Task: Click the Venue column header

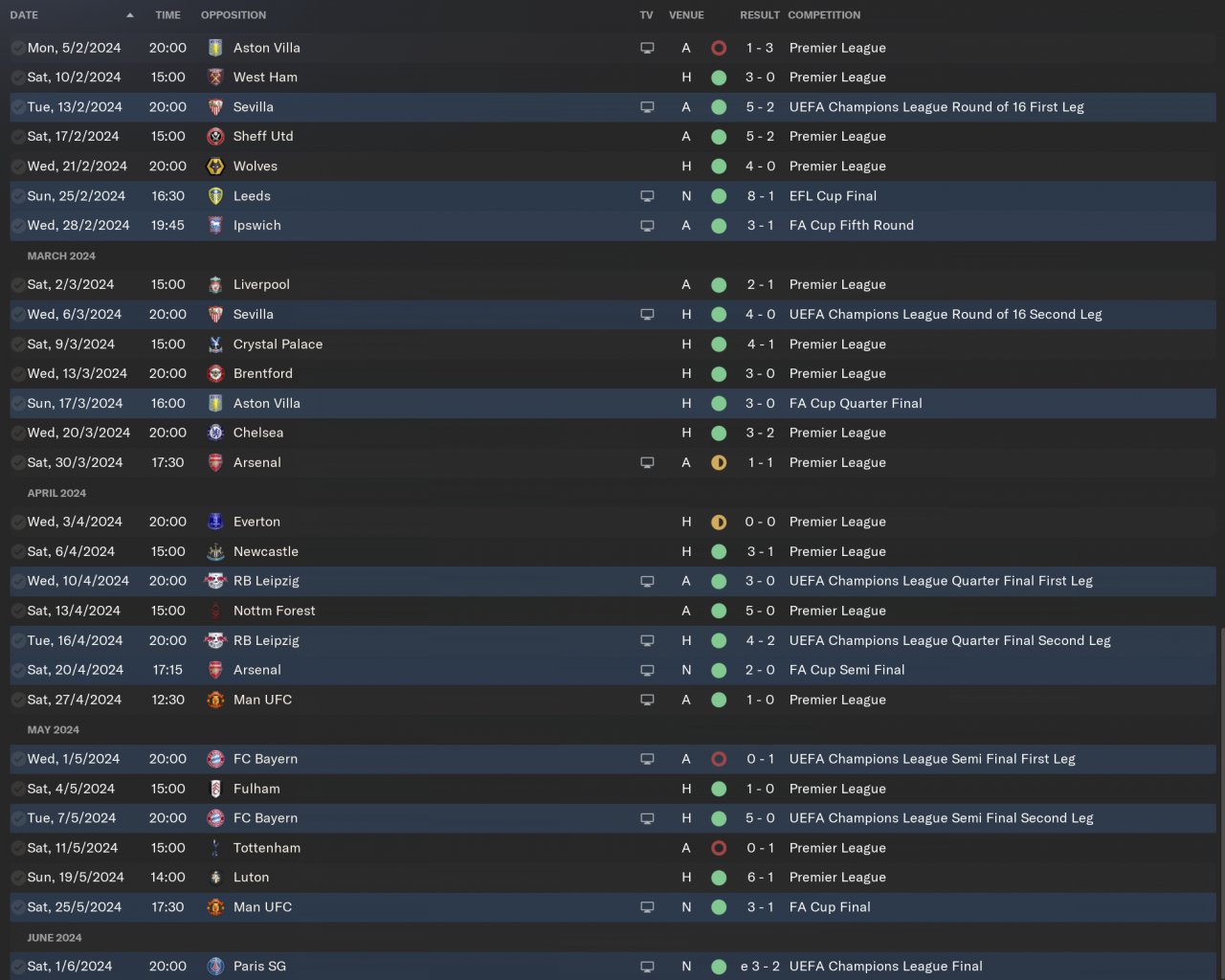Action: pos(686,15)
